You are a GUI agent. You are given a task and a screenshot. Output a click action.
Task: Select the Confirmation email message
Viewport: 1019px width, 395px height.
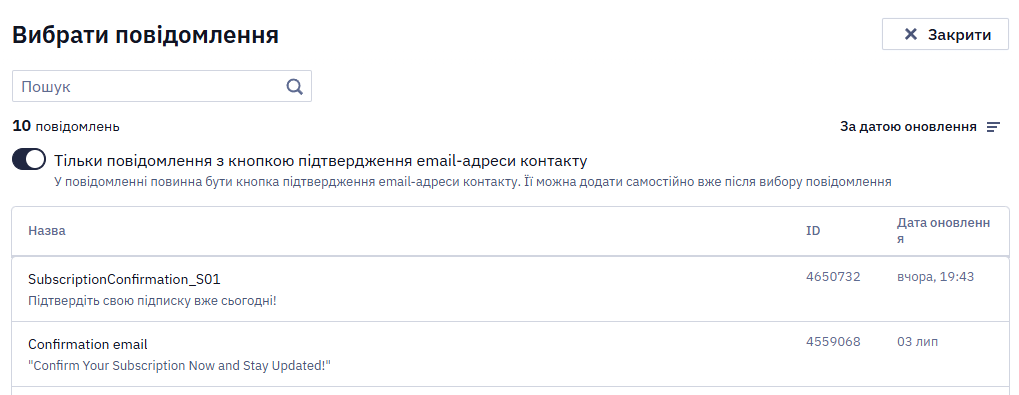coord(510,354)
